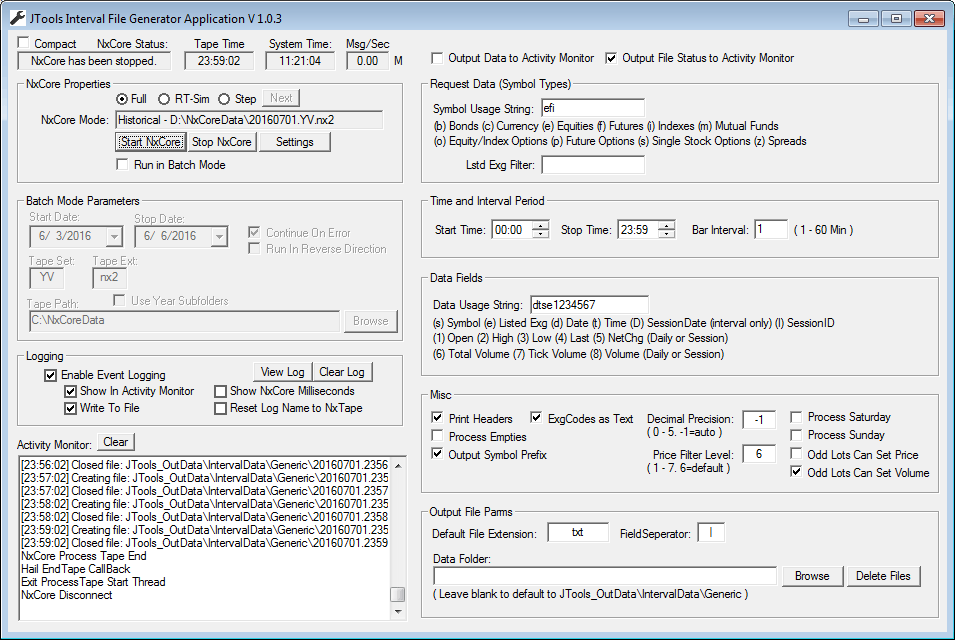Toggle Enable Event Logging checkbox
Image resolution: width=955 pixels, height=640 pixels.
51,375
